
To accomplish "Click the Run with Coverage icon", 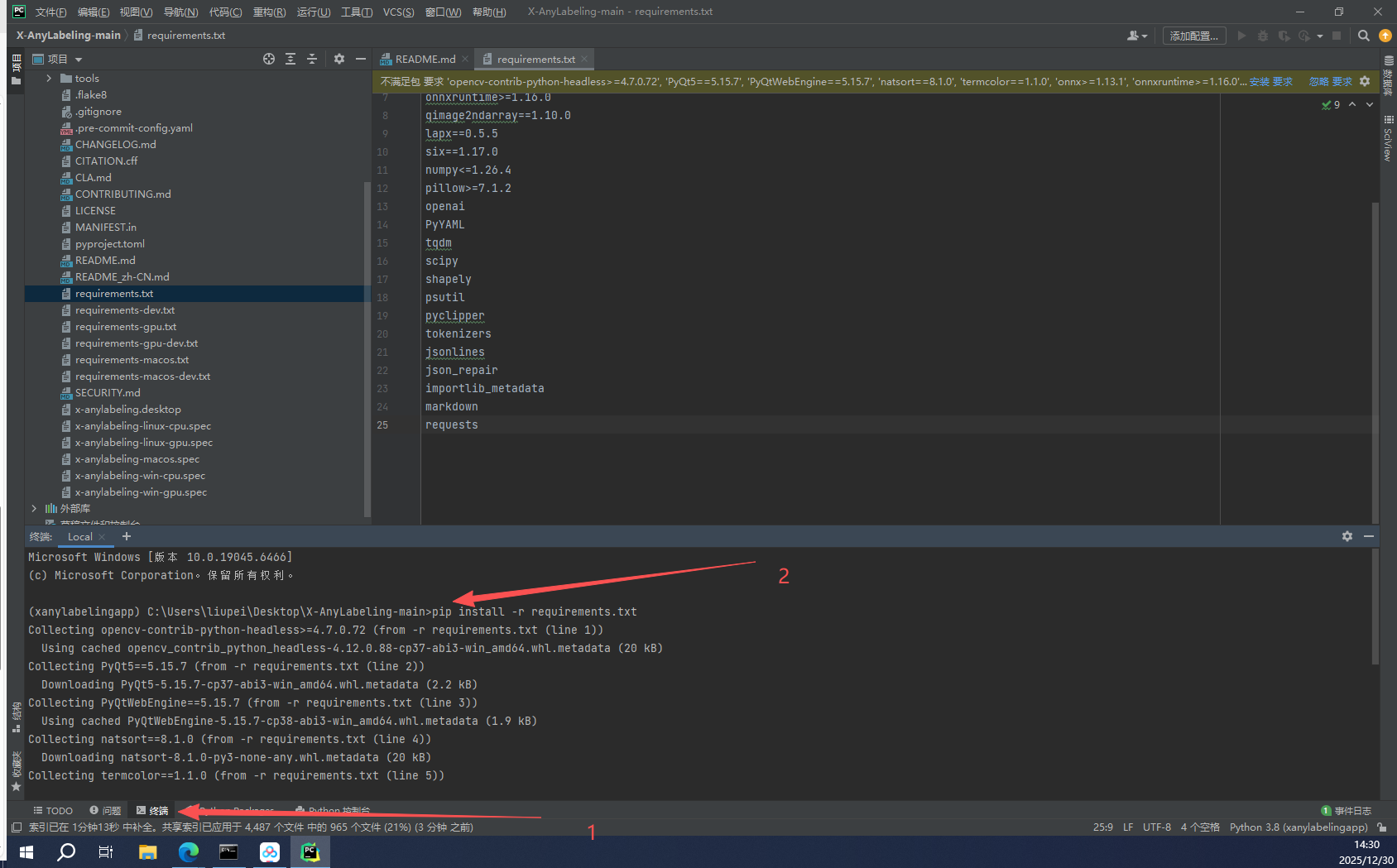I will pos(1284,36).
